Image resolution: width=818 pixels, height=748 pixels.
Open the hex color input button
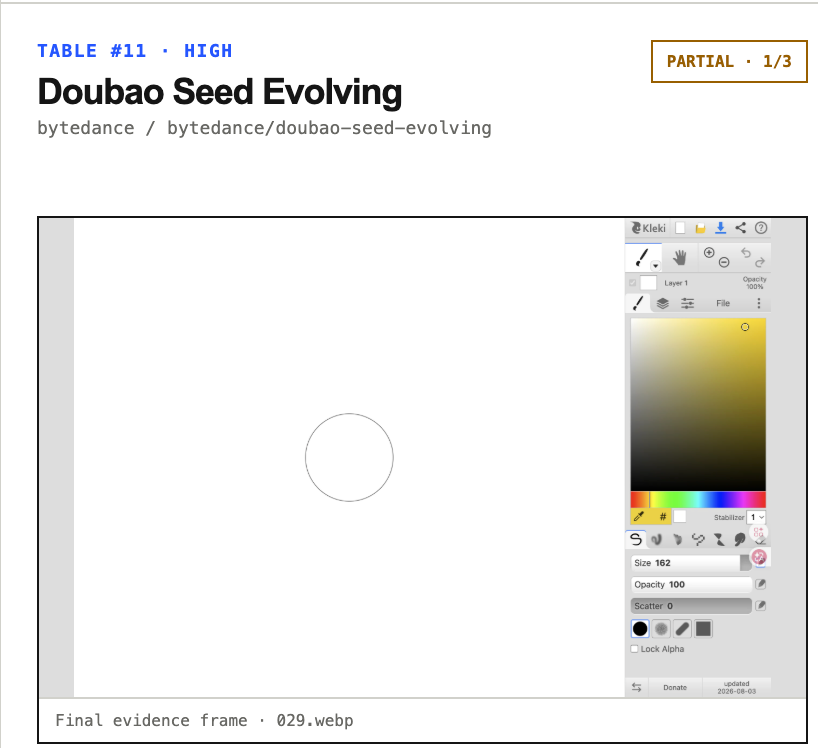point(662,516)
